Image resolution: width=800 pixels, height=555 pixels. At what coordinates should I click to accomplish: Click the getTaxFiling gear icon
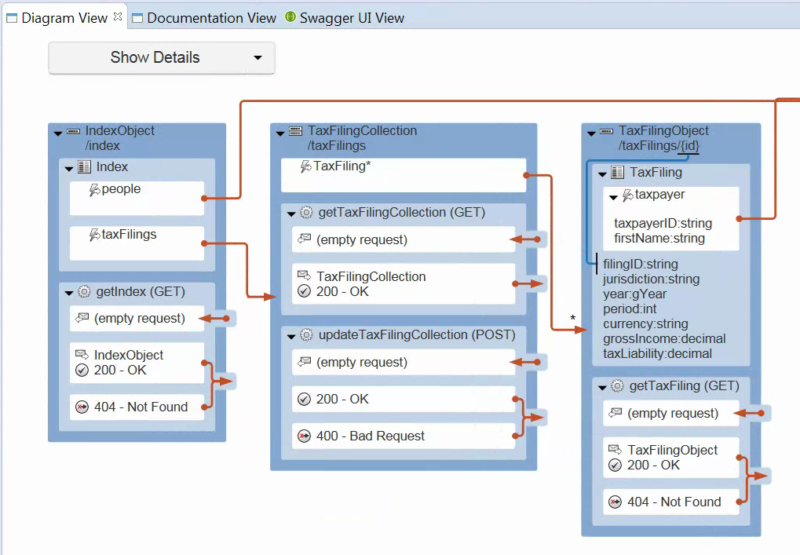tap(617, 386)
